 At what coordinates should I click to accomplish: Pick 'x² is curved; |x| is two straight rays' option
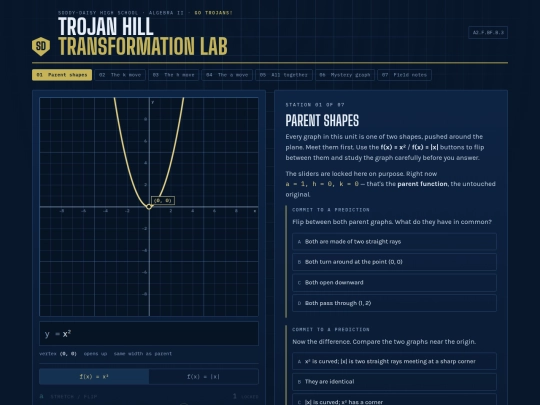click(394, 361)
